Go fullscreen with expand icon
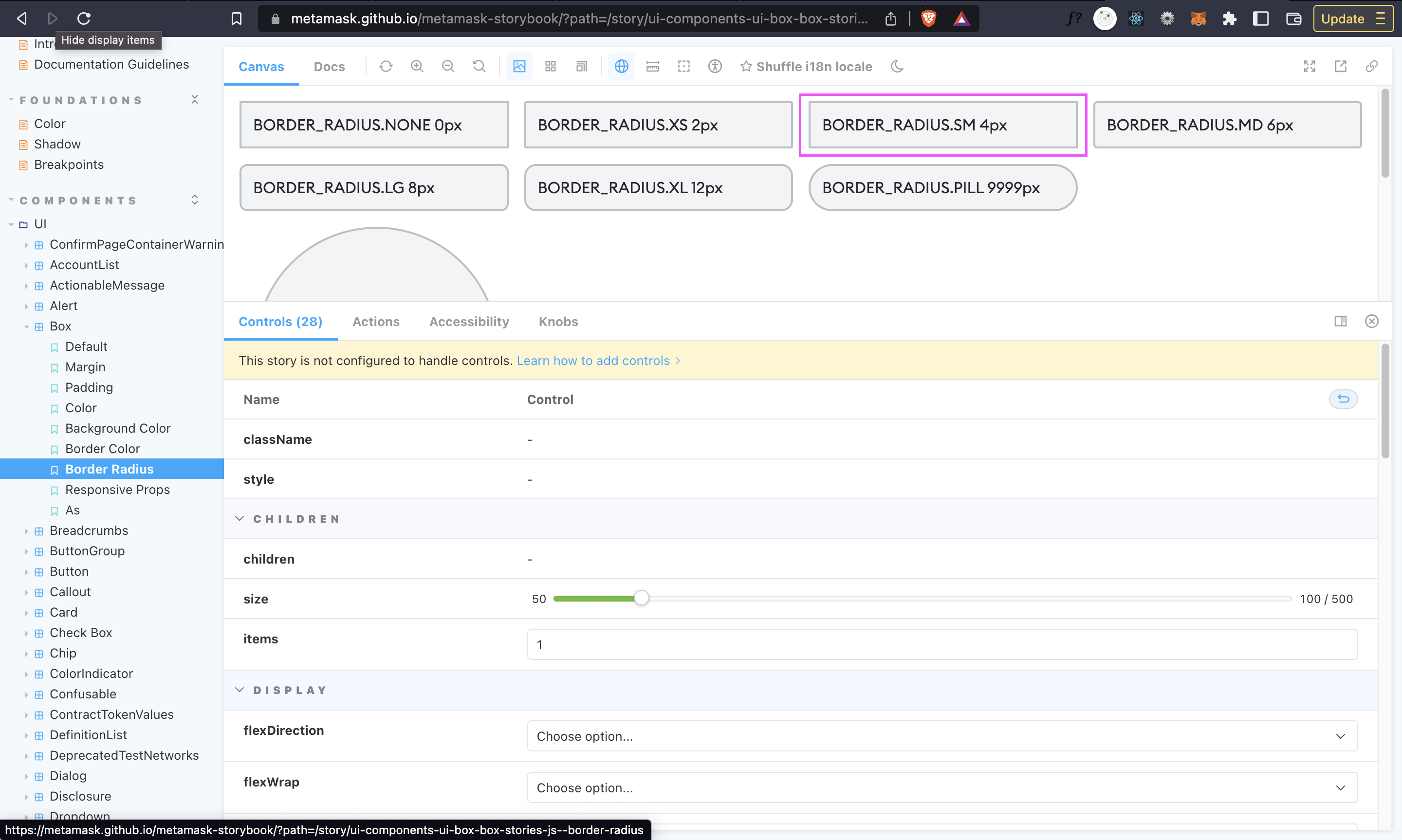 click(1309, 66)
